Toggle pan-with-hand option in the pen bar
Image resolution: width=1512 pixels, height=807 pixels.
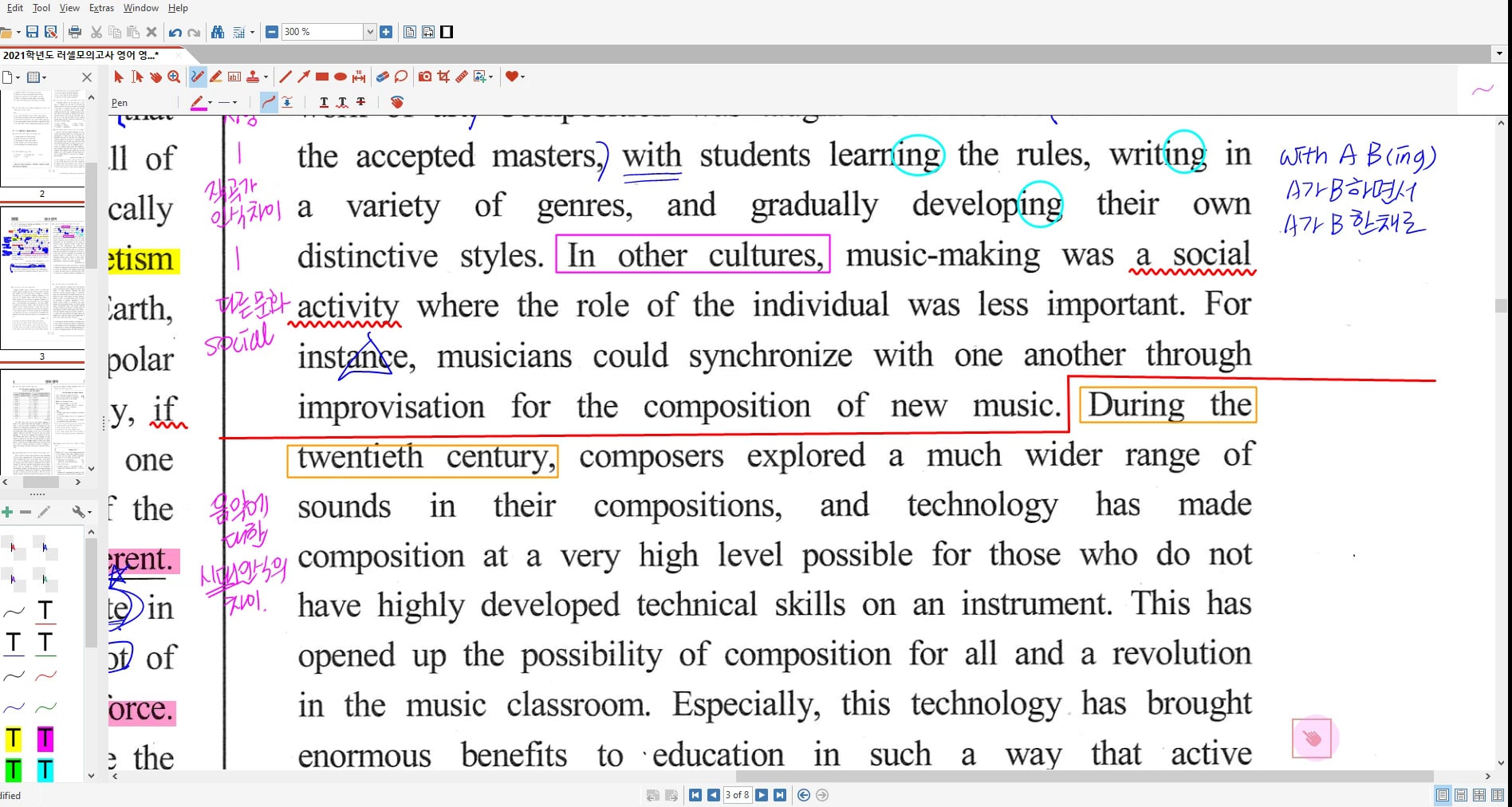tap(397, 102)
